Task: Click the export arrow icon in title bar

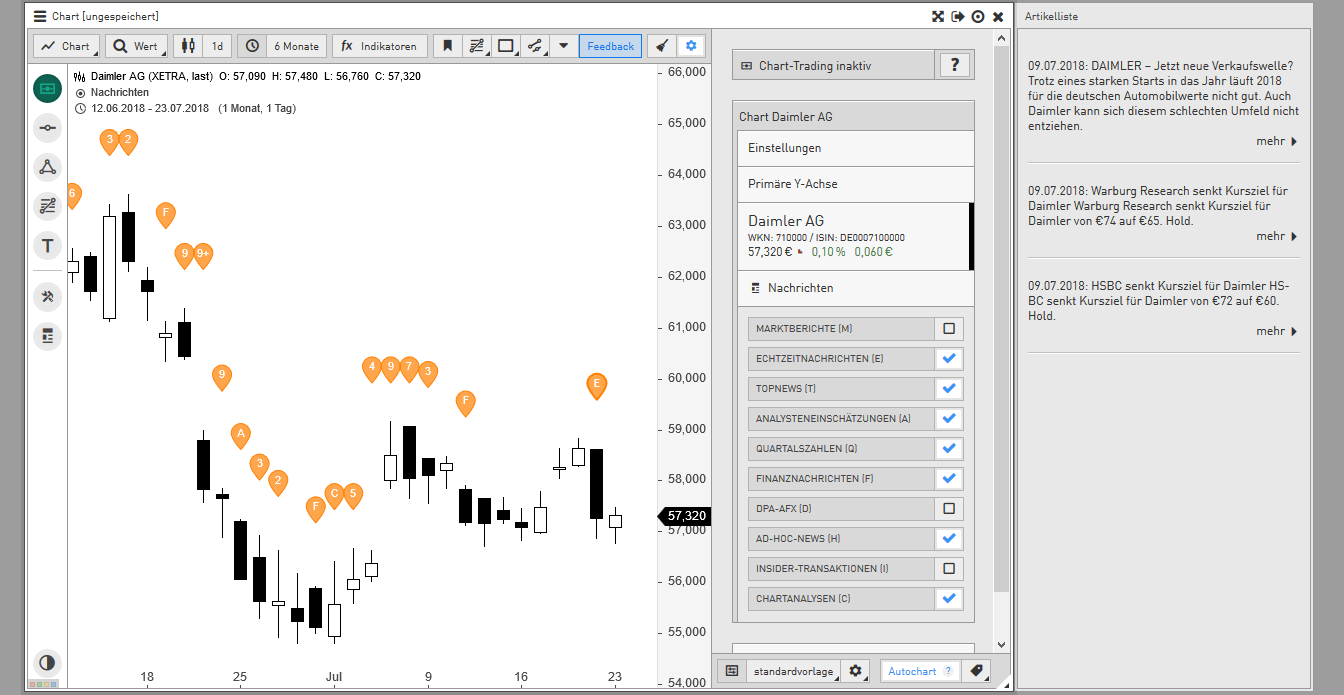Action: pos(958,17)
